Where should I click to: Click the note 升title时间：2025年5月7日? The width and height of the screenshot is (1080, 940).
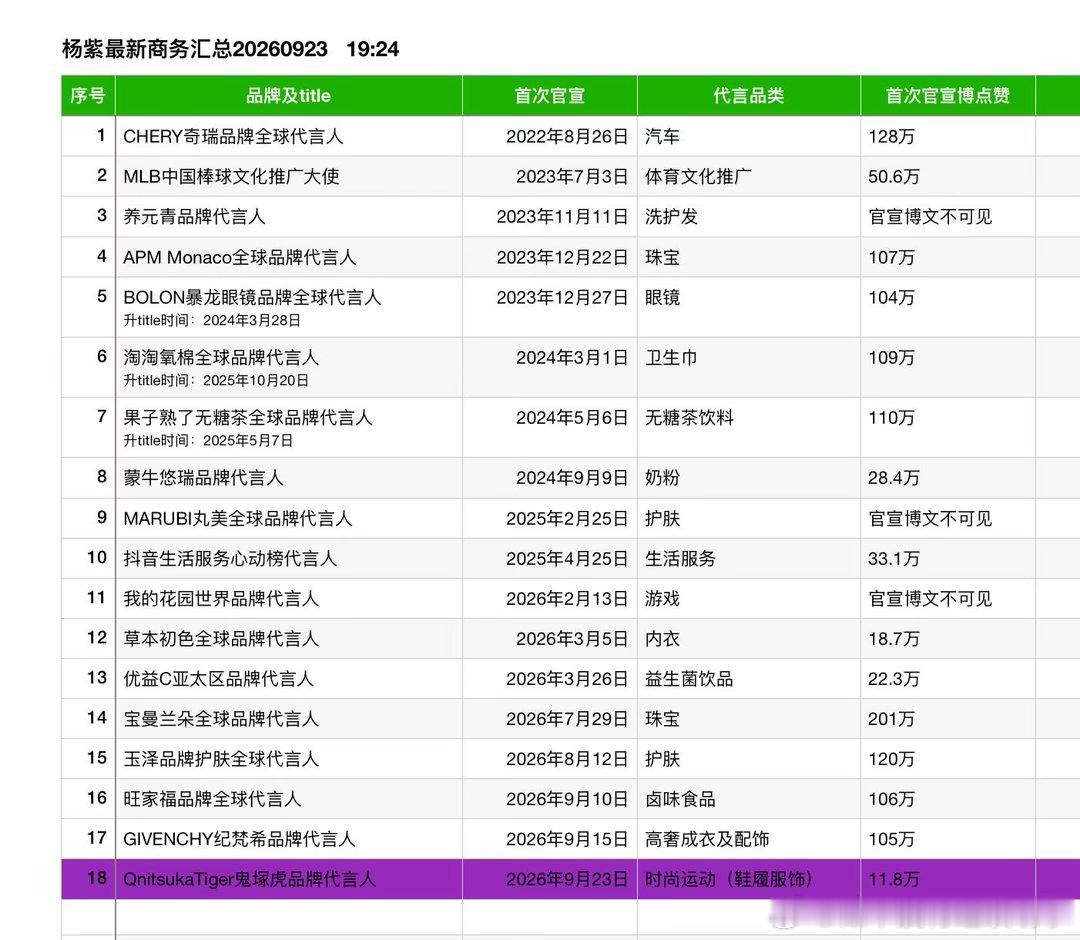click(208, 440)
